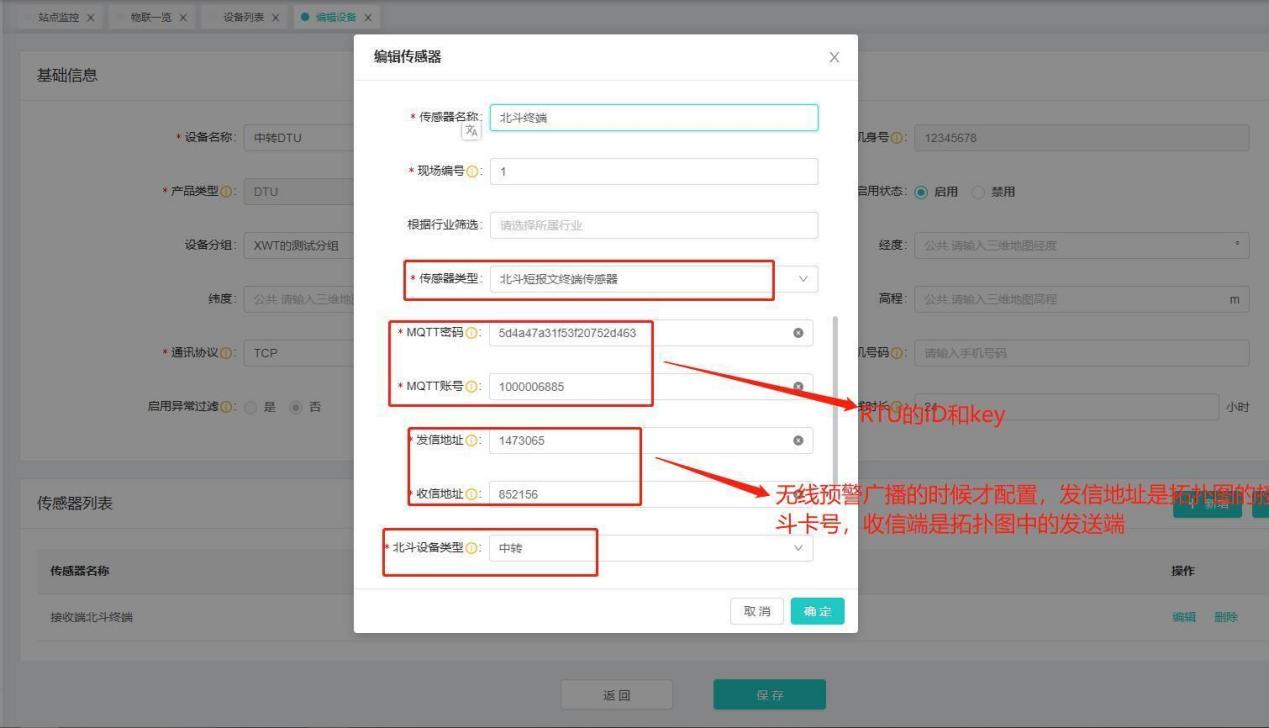Open the 根据行业筛选 industry selector

tap(653, 225)
